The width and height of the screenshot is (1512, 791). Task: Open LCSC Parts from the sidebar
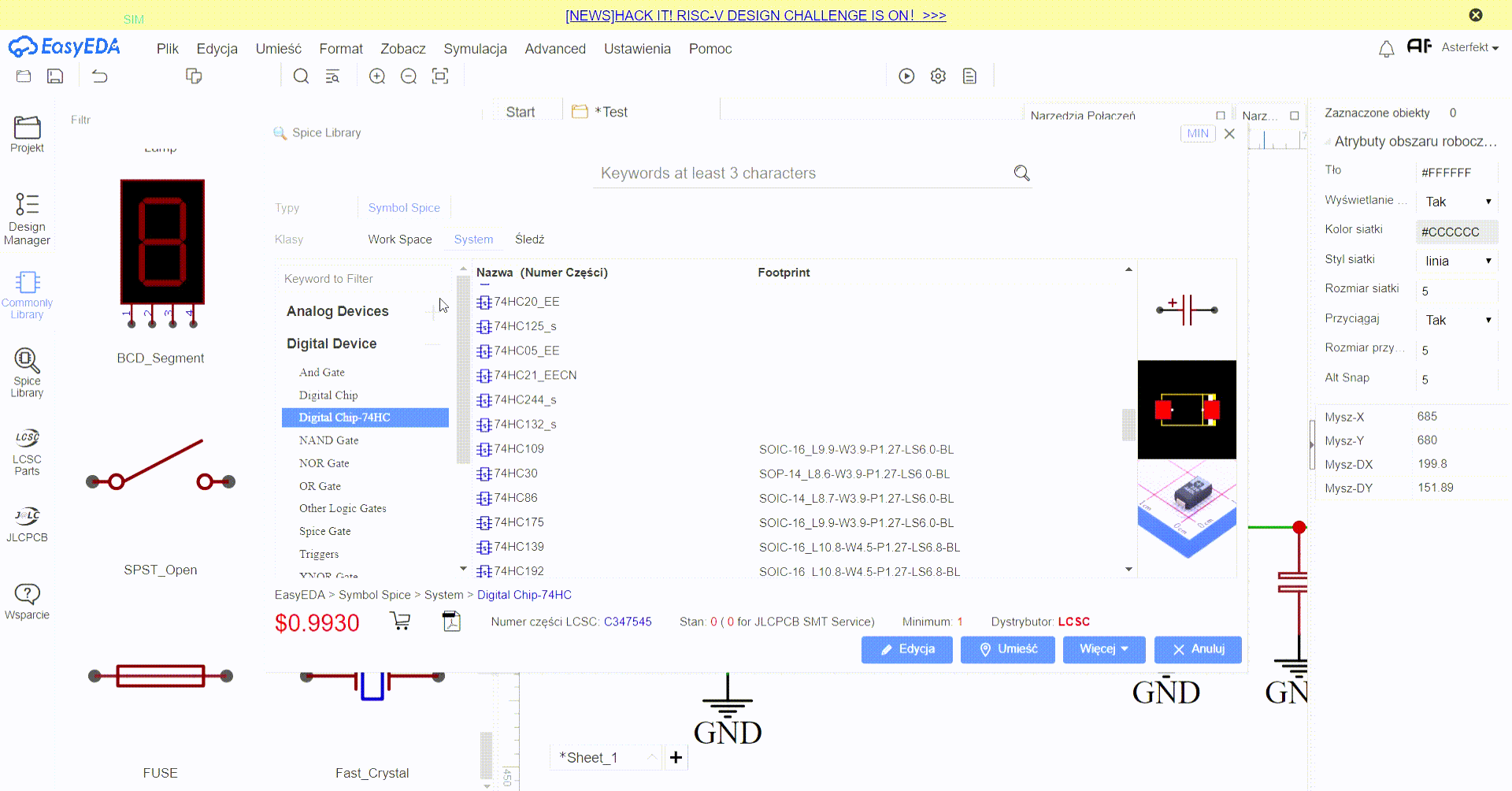[27, 452]
